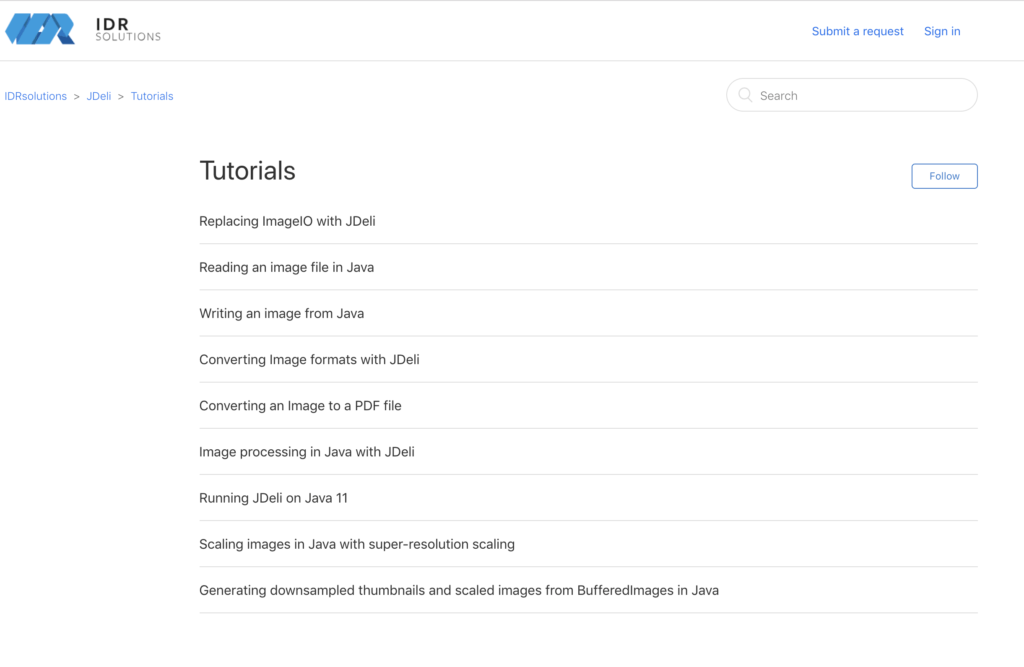Open Converting an Image to a PDF file
The image size is (1024, 667).
[x=300, y=405]
